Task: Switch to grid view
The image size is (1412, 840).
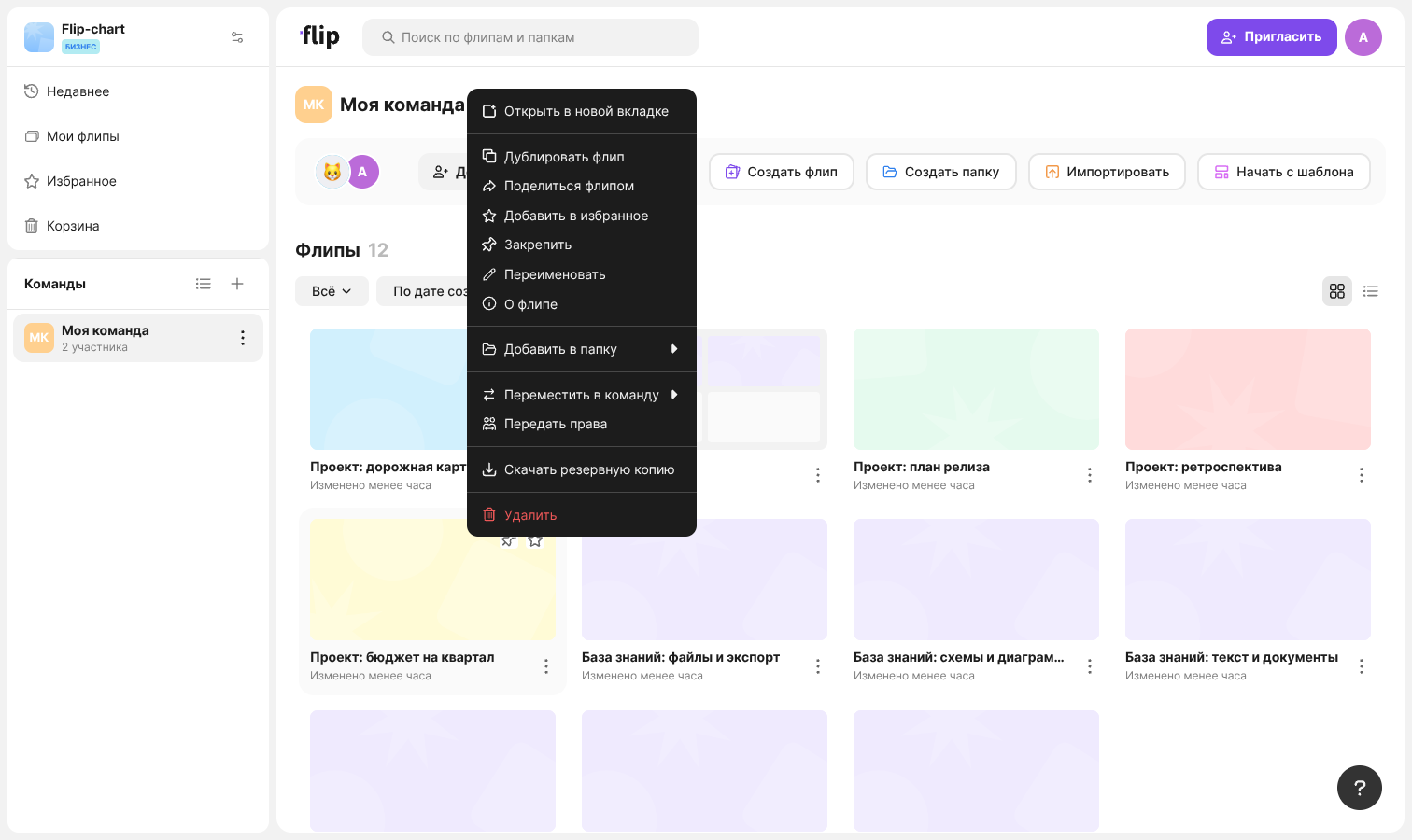Action: click(1337, 291)
